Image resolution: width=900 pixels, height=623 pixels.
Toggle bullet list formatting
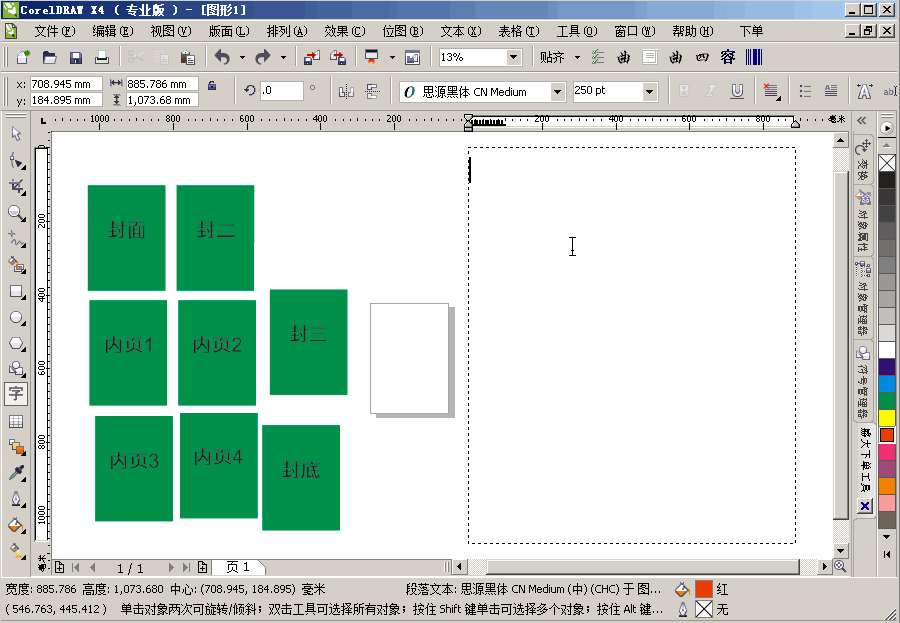pos(805,91)
